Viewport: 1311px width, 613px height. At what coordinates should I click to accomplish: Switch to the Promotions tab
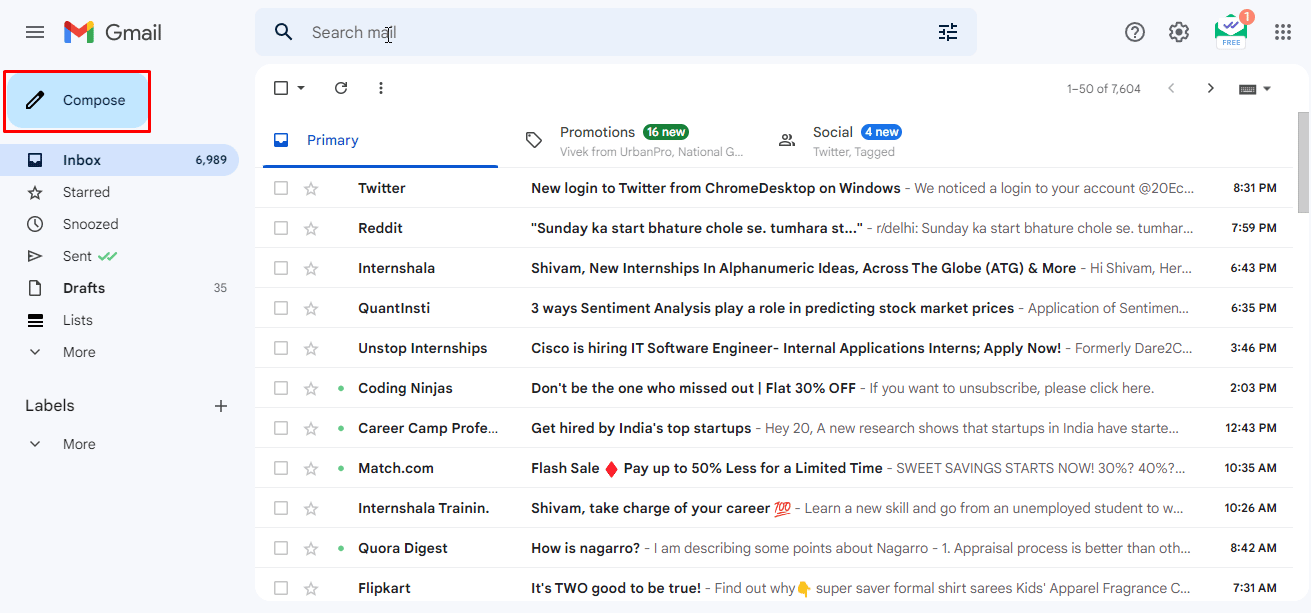[597, 138]
